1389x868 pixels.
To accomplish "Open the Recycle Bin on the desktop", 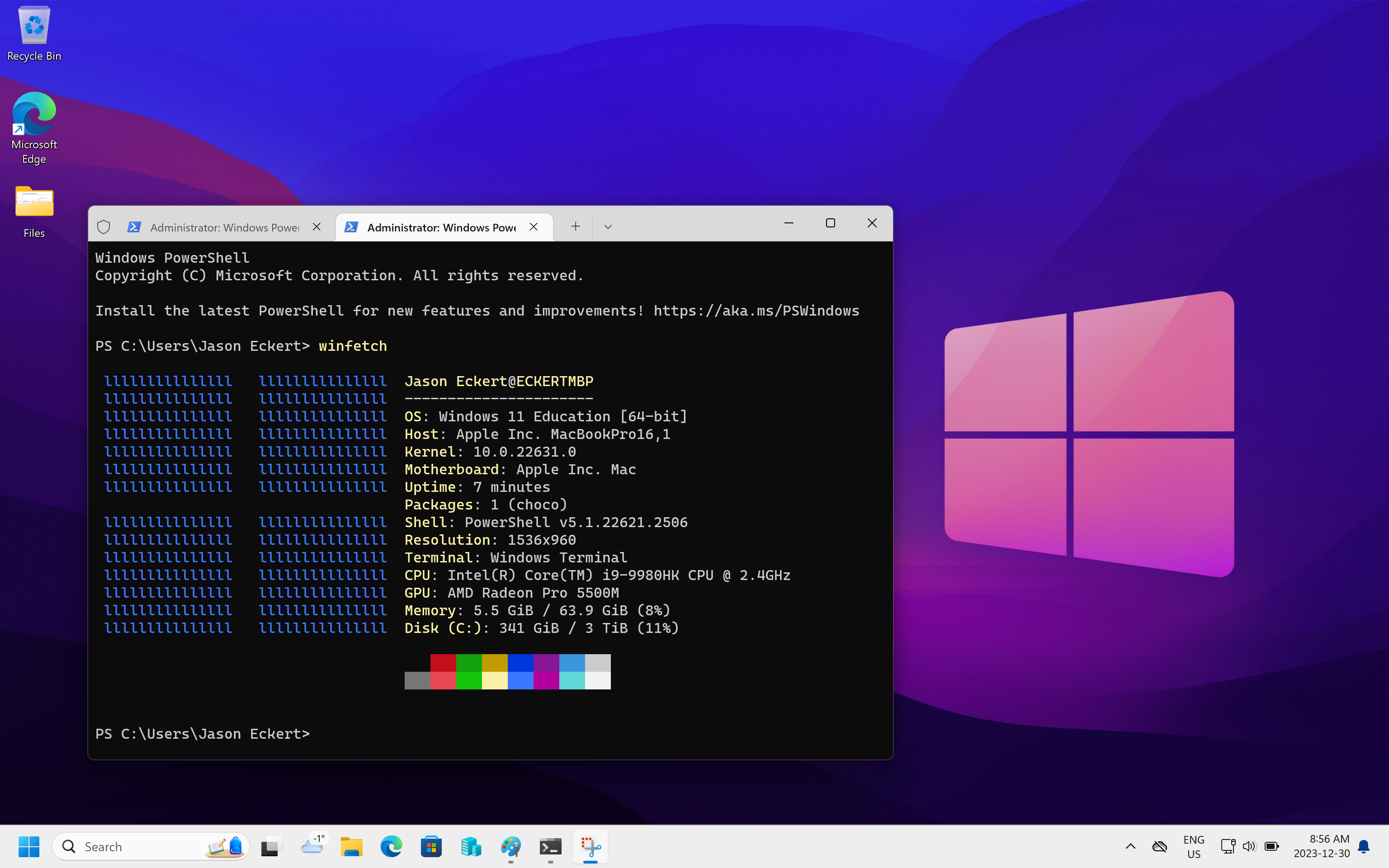I will [x=33, y=26].
